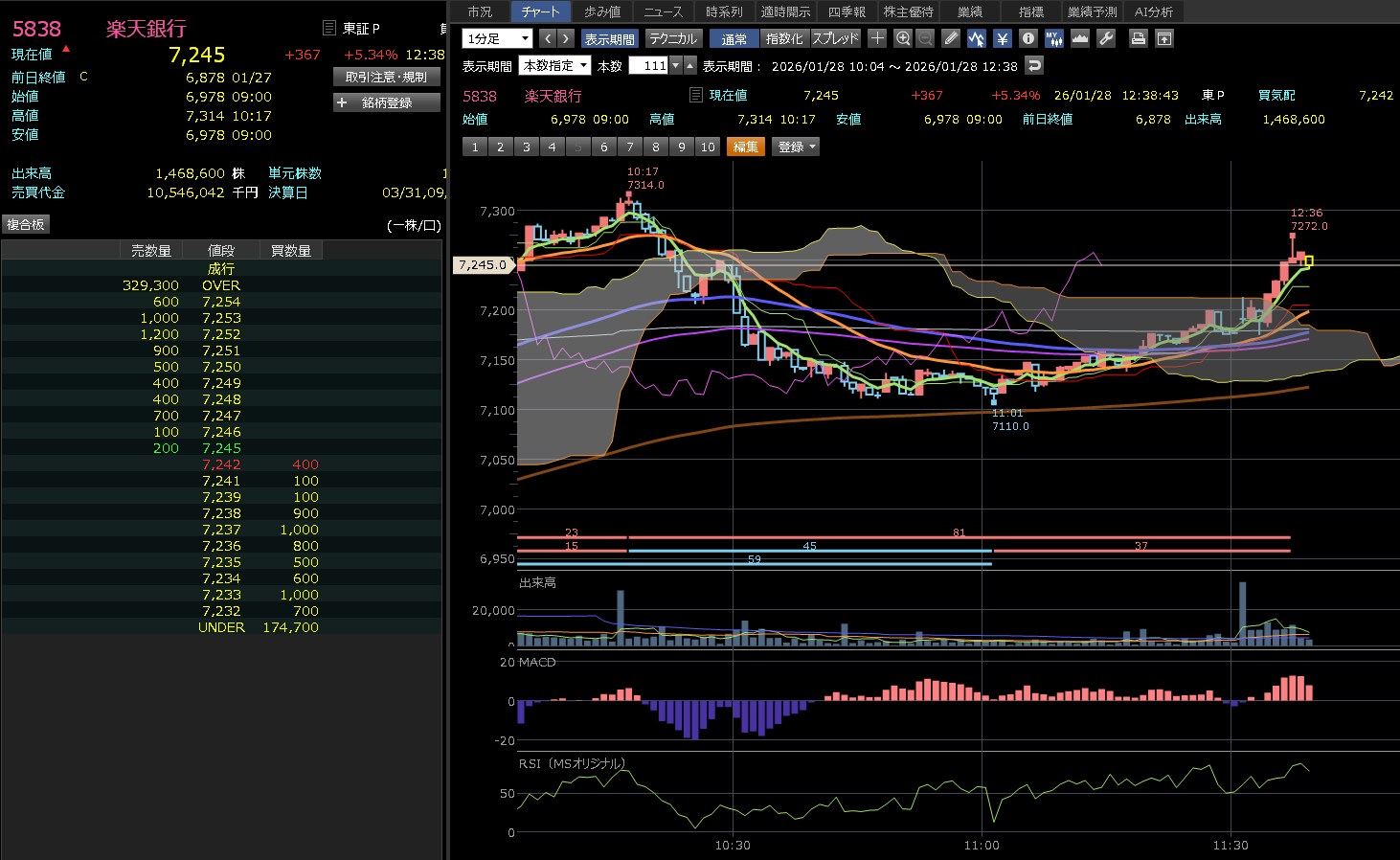This screenshot has width=1400, height=860.
Task: Click the 7,245.0 price marker on axis
Action: coord(483,264)
